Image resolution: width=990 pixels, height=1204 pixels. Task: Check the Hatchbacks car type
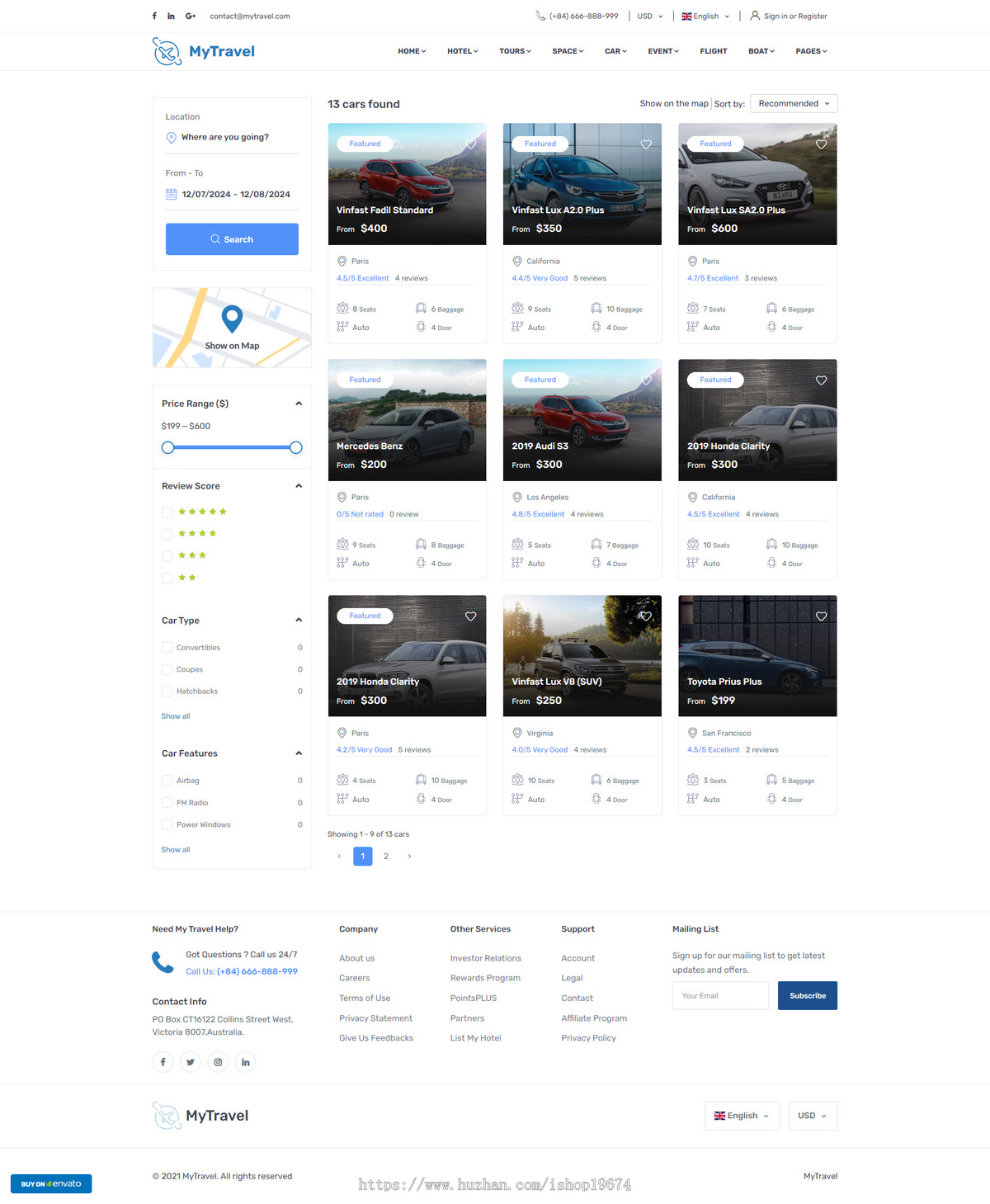pyautogui.click(x=167, y=692)
